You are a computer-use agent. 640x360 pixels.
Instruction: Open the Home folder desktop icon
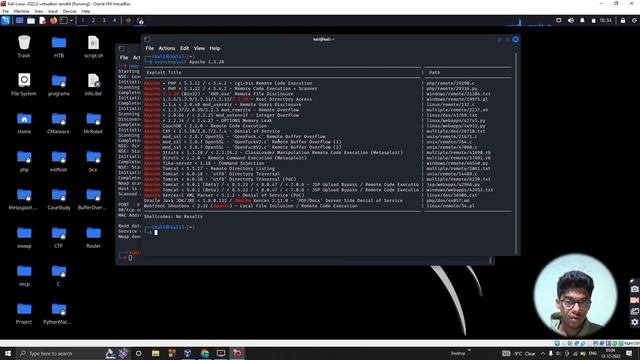click(24, 122)
